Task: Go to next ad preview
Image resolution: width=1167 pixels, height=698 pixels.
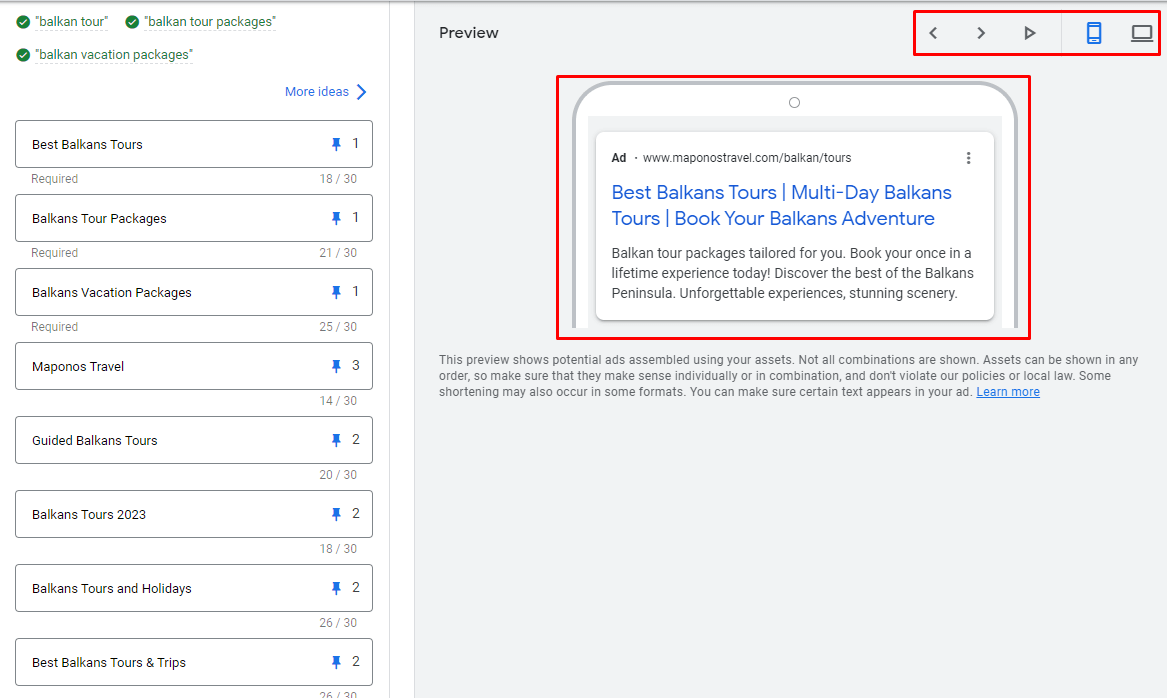Action: click(x=981, y=33)
